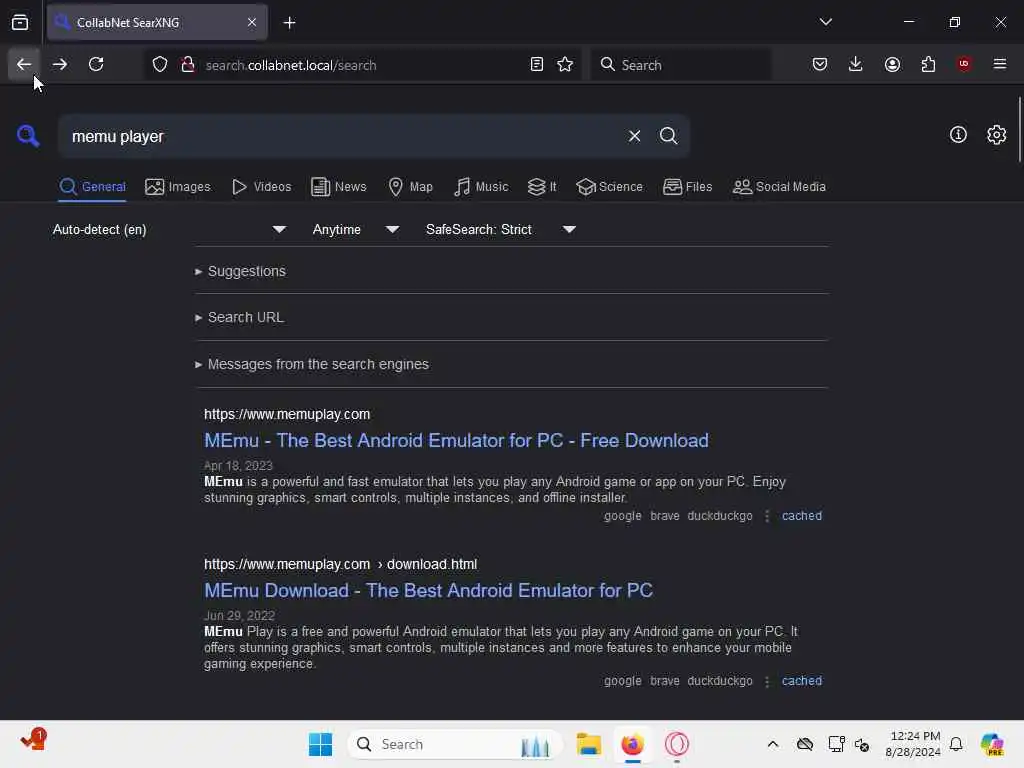Image resolution: width=1024 pixels, height=768 pixels.
Task: Click the browser toolbar Search box
Action: click(x=680, y=65)
